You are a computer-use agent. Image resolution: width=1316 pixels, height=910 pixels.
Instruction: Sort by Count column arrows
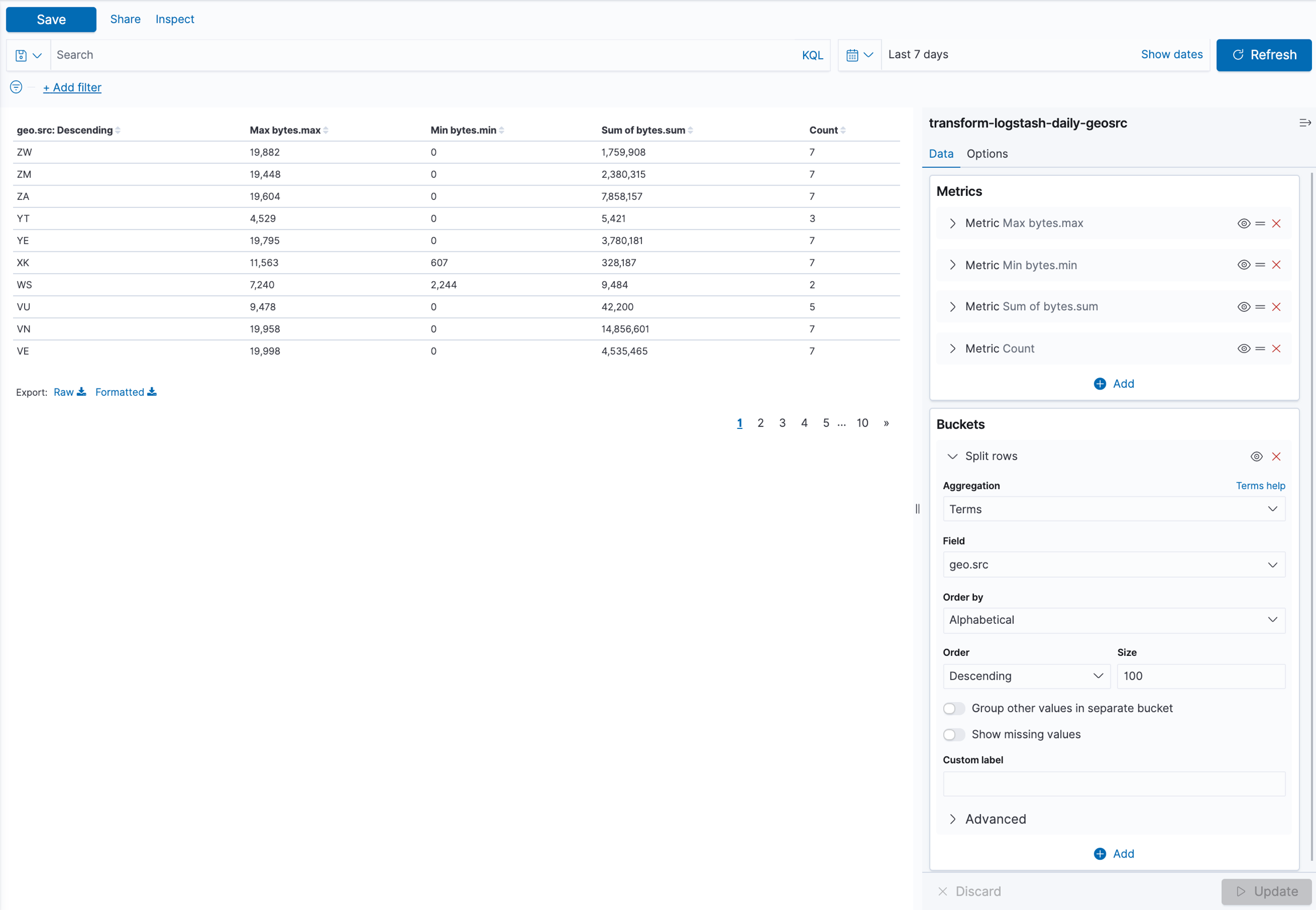(843, 130)
